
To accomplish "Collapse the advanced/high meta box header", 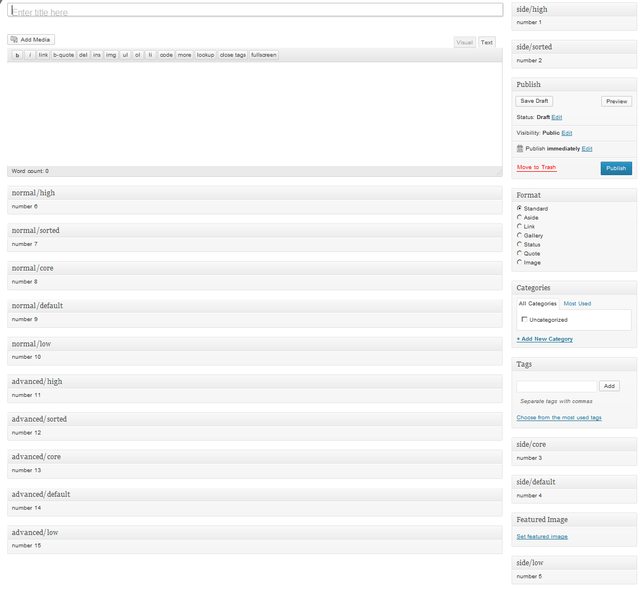I will coord(255,382).
